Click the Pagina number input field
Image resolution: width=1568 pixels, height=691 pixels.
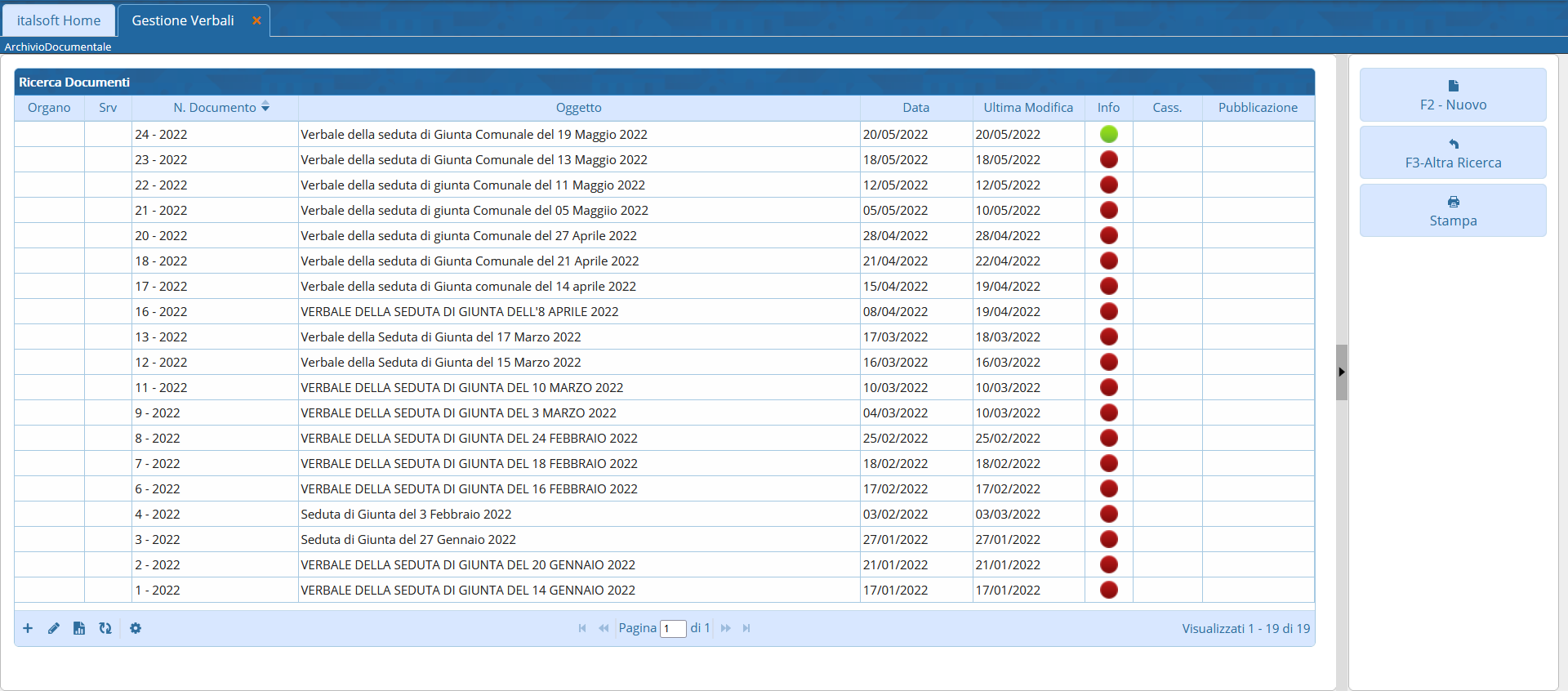(x=673, y=629)
